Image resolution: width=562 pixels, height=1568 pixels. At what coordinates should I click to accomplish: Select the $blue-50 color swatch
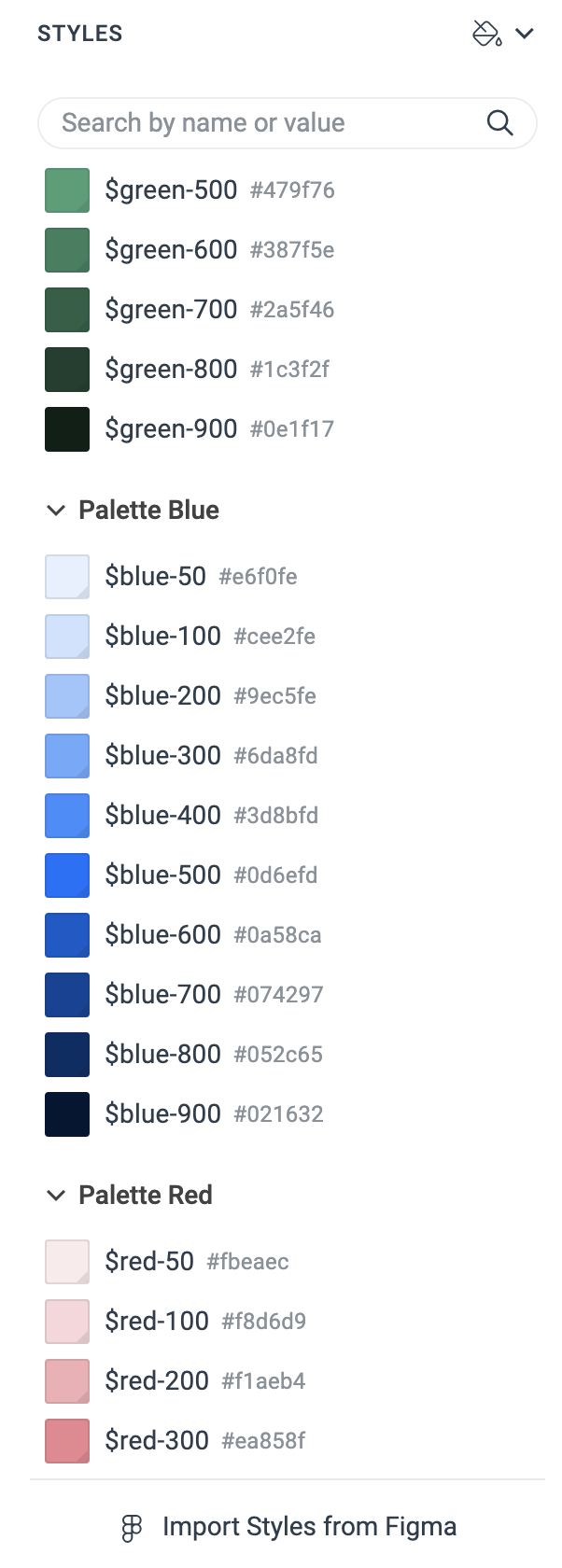(66, 576)
